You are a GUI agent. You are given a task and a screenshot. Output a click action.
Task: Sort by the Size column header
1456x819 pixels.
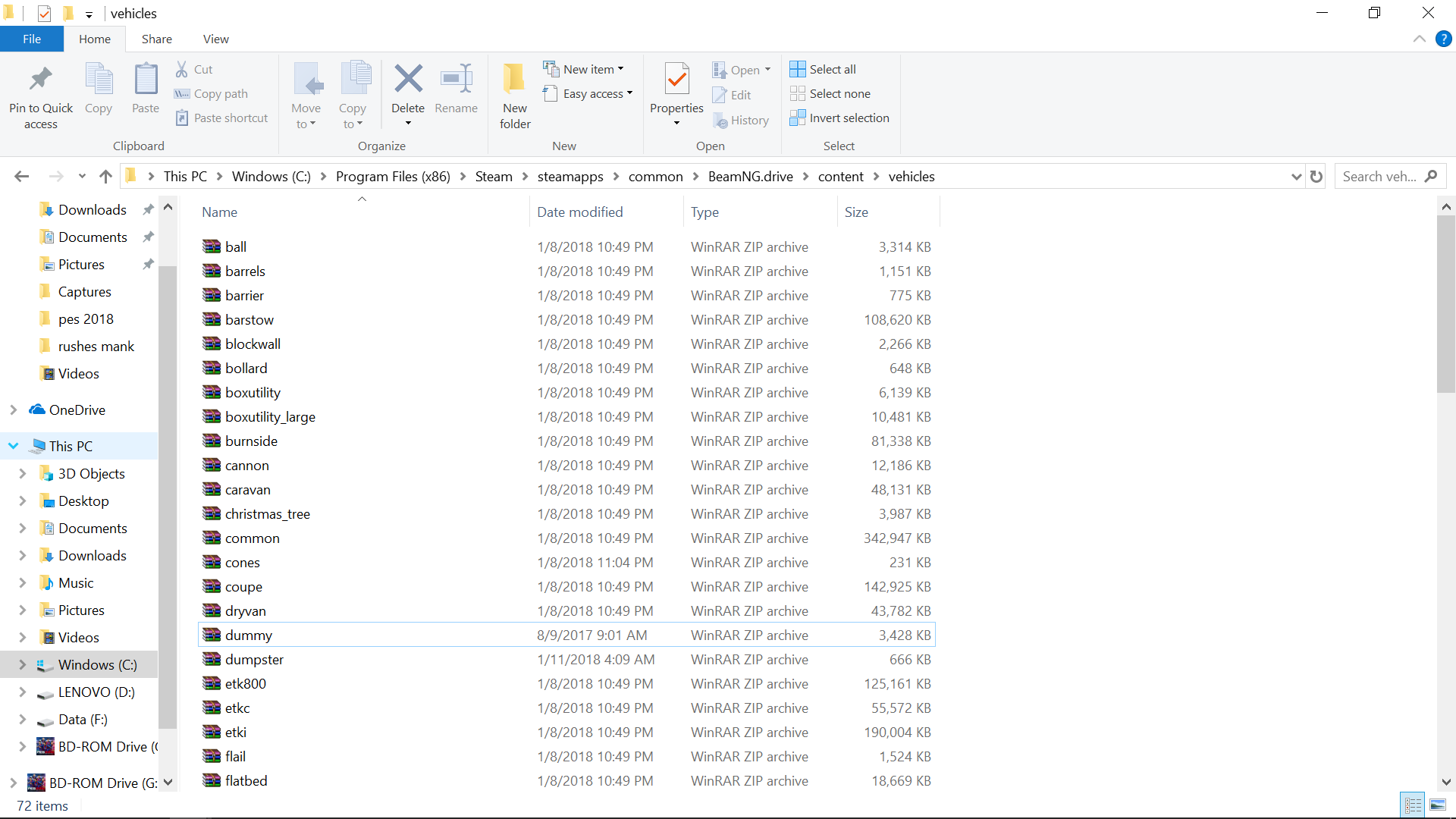coord(888,212)
